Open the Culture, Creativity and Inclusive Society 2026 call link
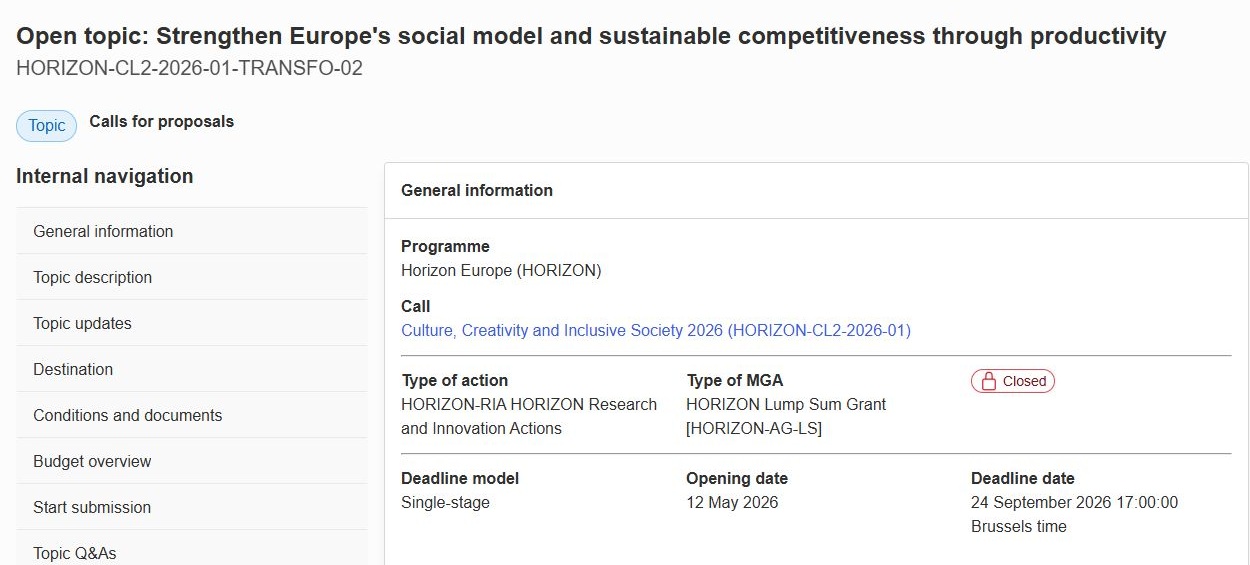 [x=656, y=330]
